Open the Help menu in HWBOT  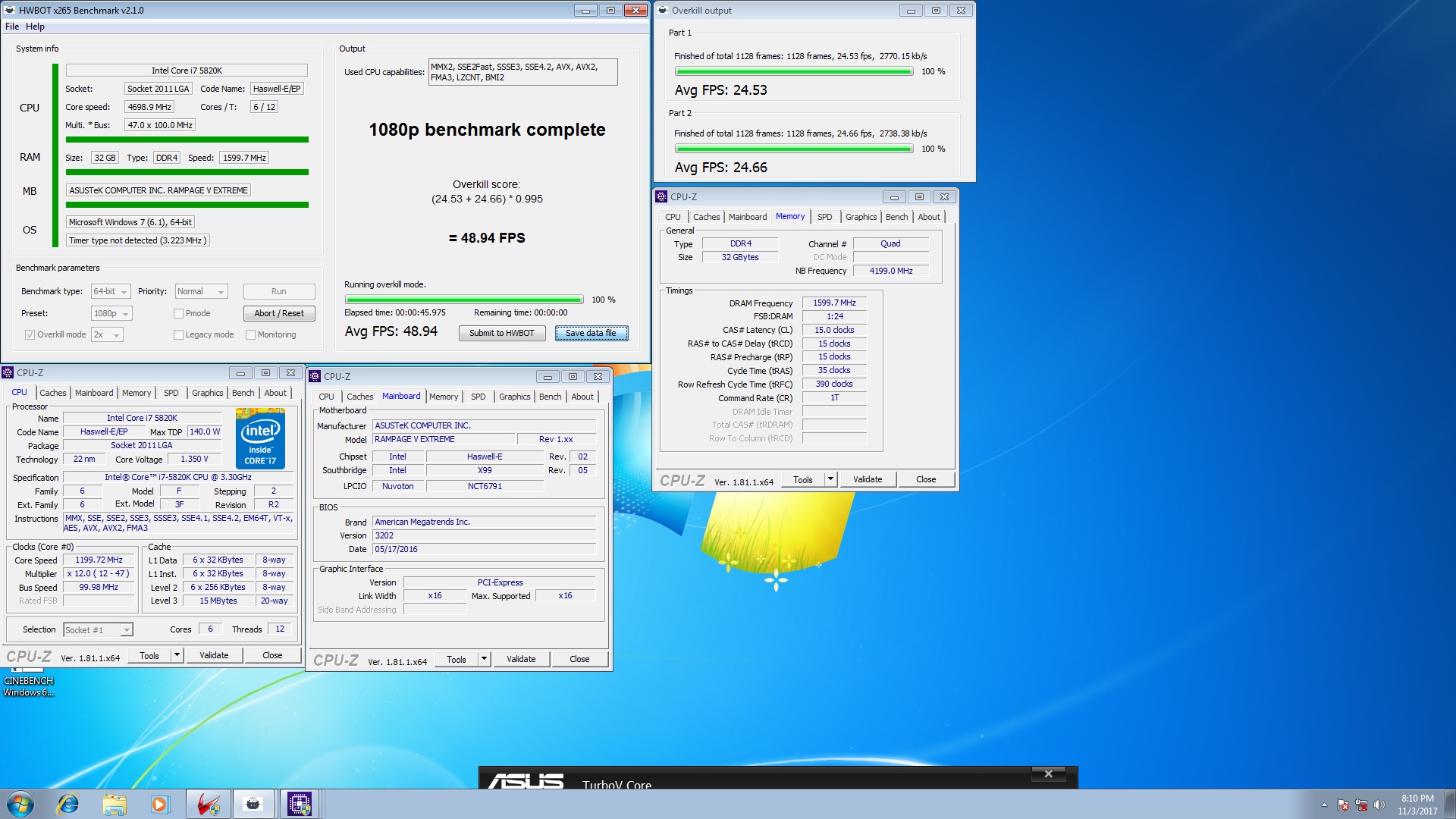tap(35, 27)
